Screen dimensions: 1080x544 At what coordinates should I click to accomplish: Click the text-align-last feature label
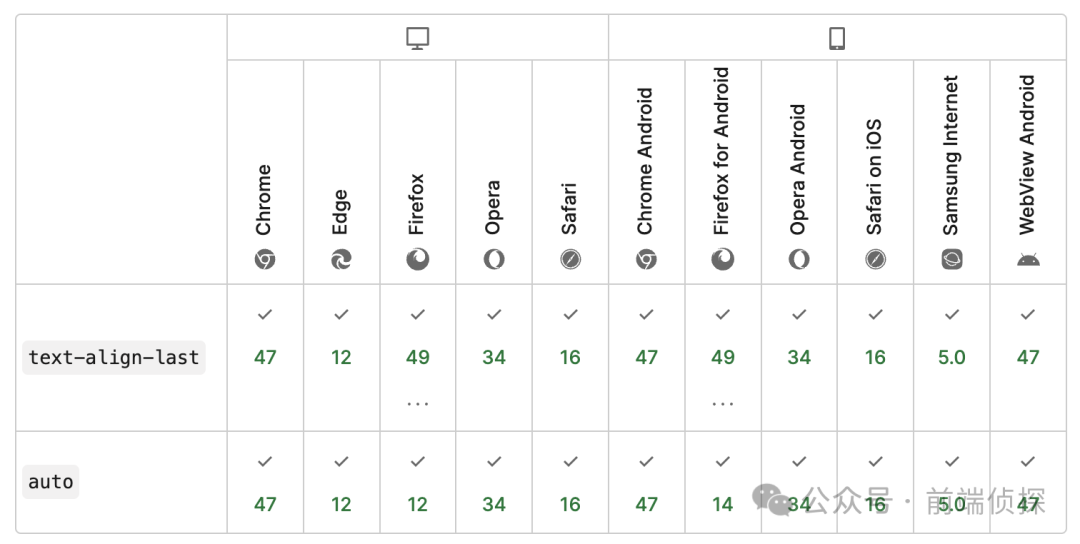point(114,357)
